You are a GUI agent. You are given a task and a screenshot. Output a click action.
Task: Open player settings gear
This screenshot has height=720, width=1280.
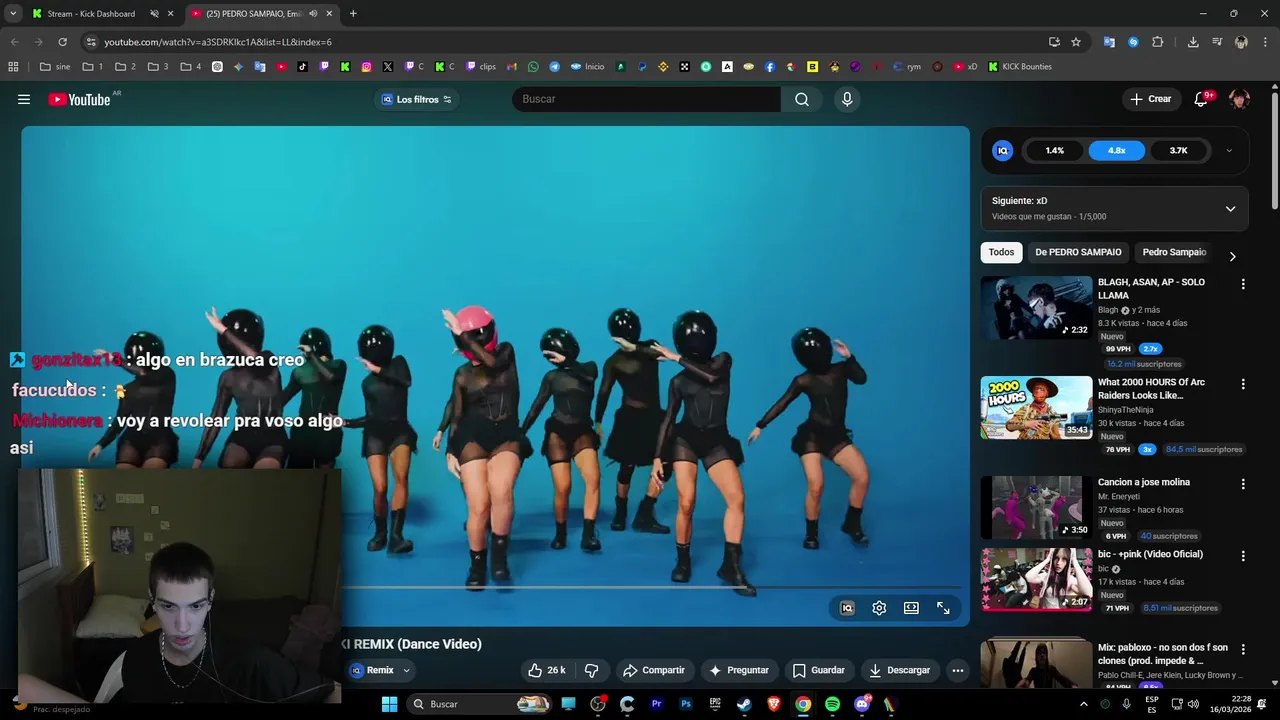879,608
